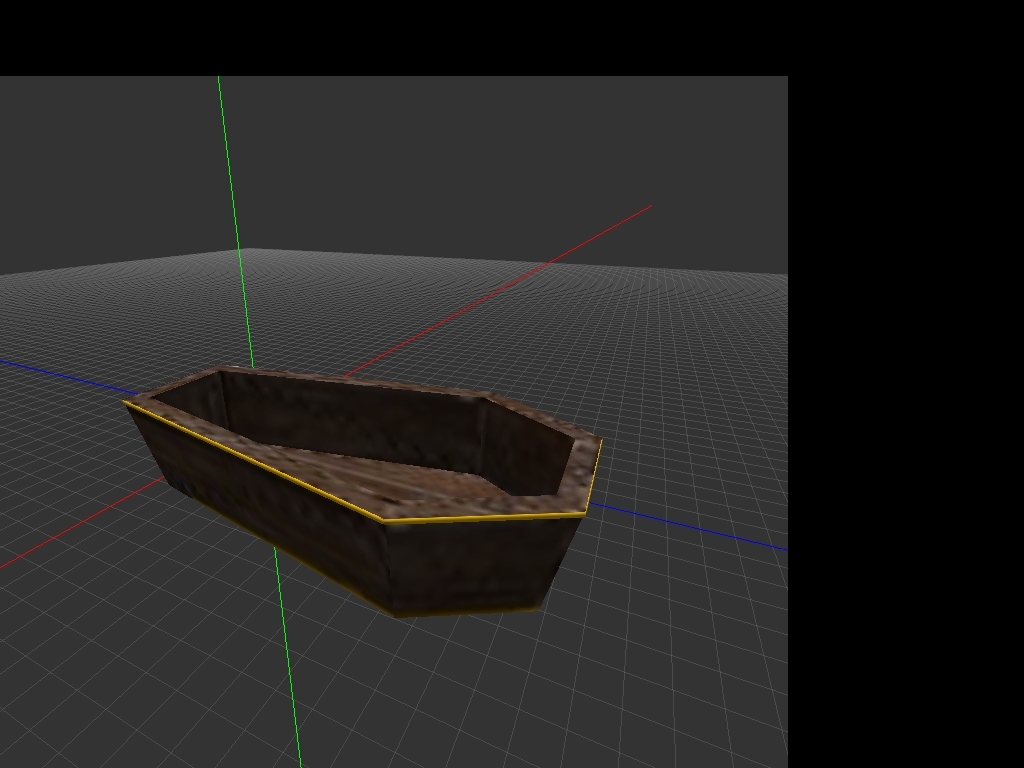Click the grid floor in the lower-left viewport
Image resolution: width=1024 pixels, height=768 pixels.
pos(120,650)
